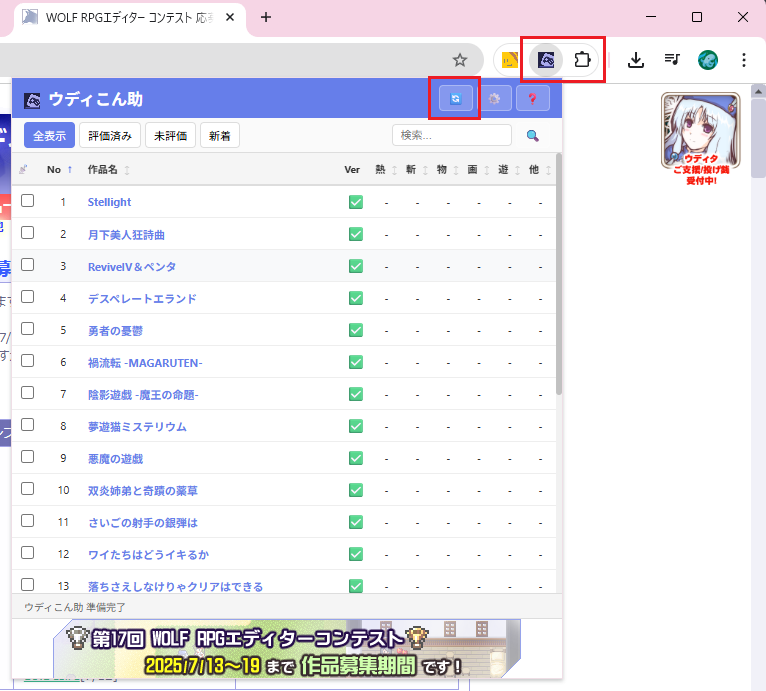Open the browser downloads icon
The image size is (766, 691).
[x=636, y=60]
